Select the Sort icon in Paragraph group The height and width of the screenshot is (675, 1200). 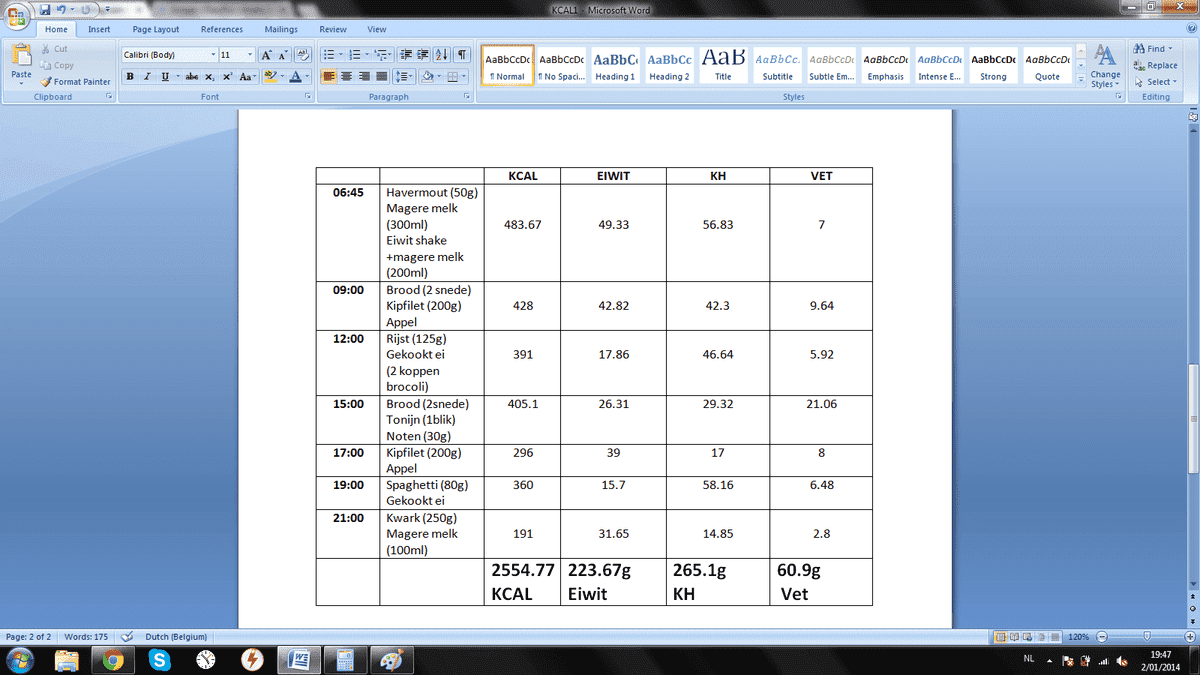click(x=443, y=55)
